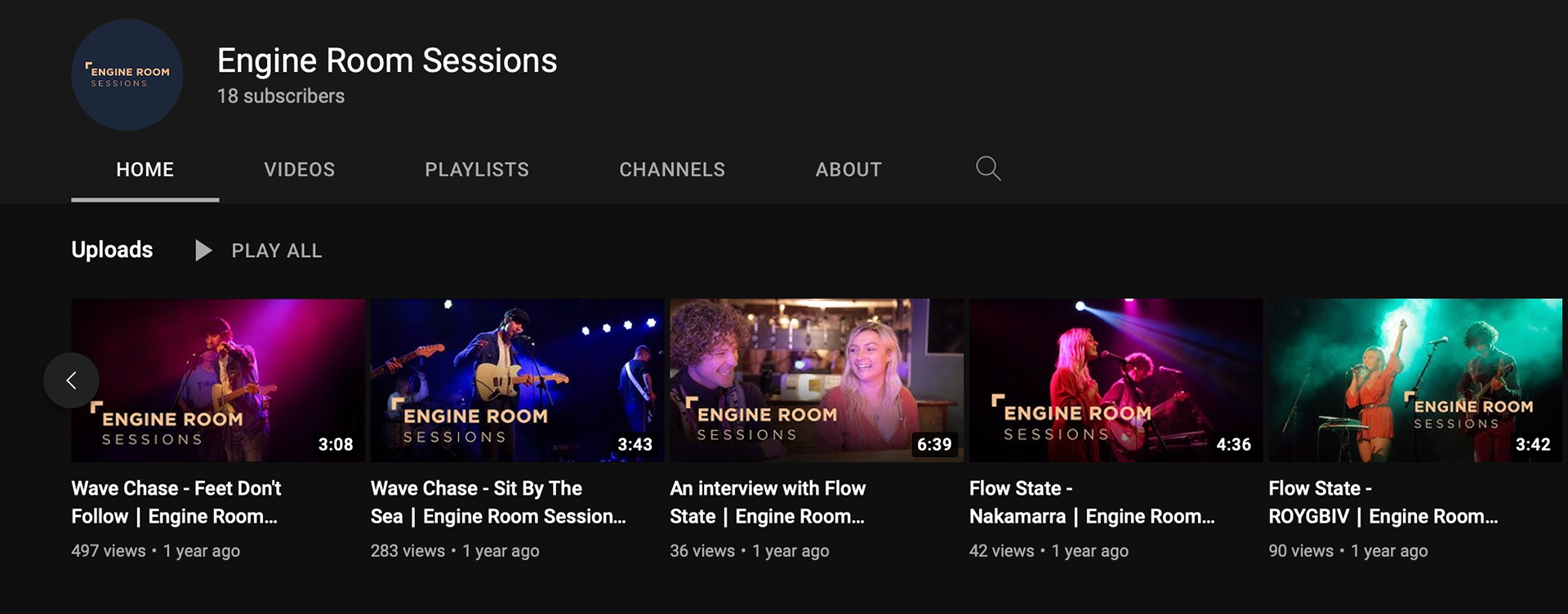Click the 497 views metadata text

pyautogui.click(x=109, y=551)
